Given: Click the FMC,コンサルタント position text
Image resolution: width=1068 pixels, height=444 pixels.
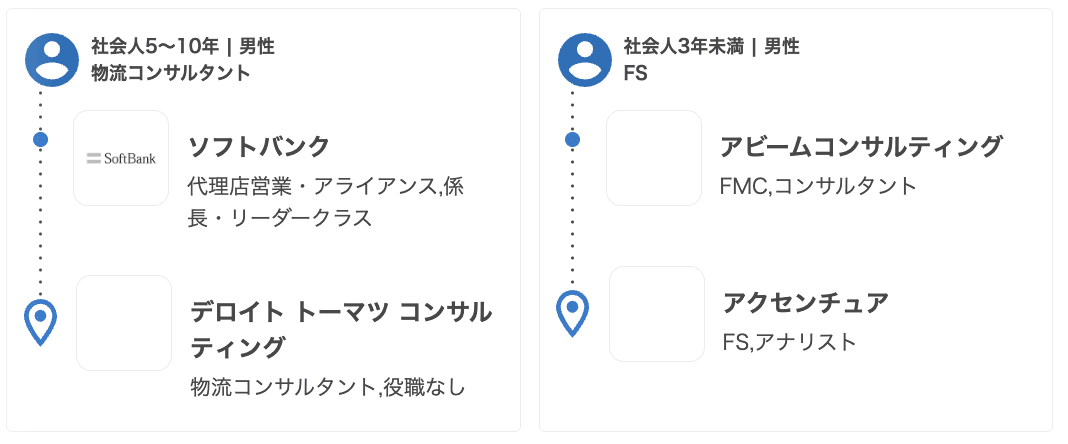Looking at the screenshot, I should coord(818,185).
